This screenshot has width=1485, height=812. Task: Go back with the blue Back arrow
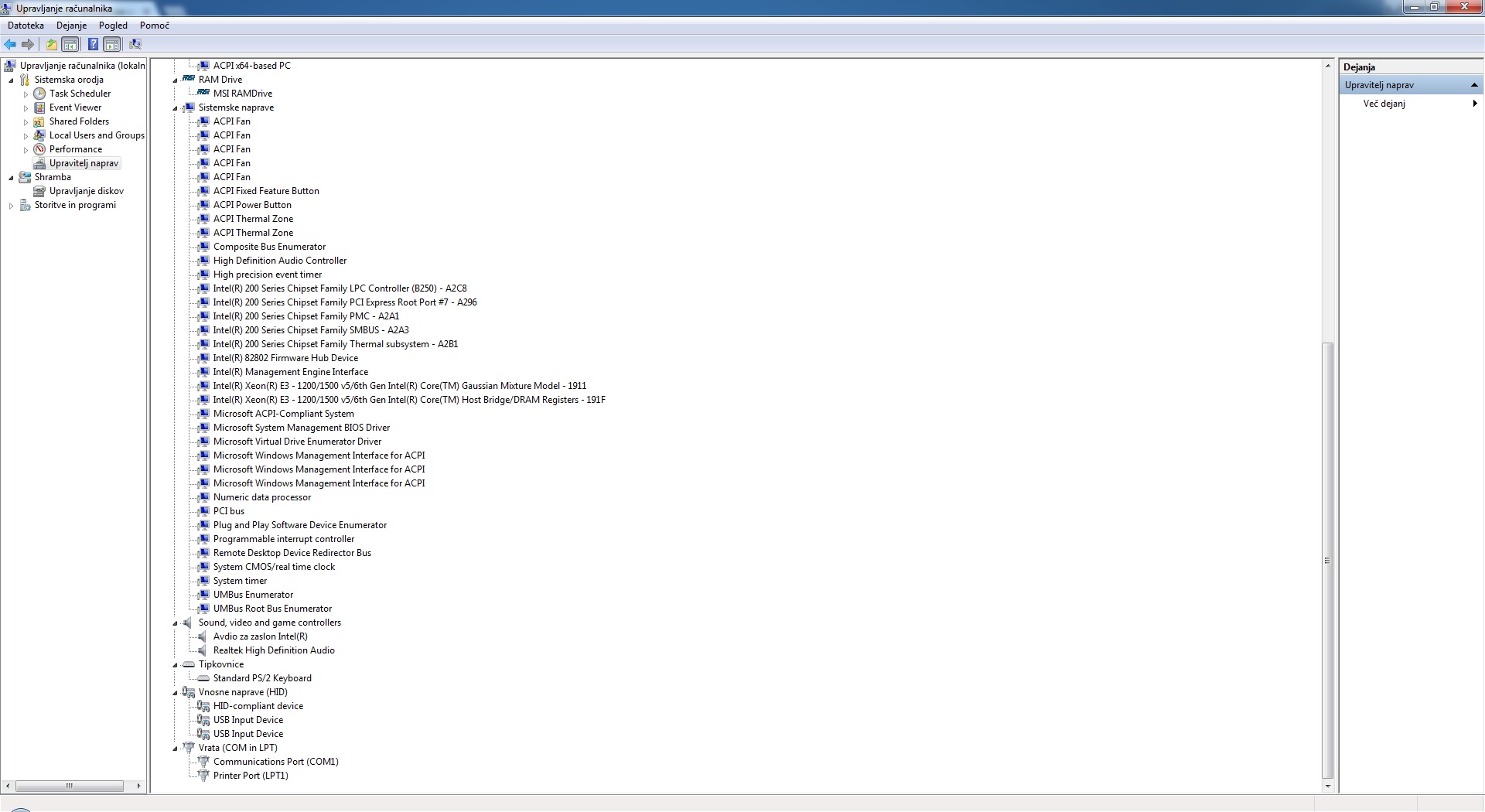tap(10, 44)
